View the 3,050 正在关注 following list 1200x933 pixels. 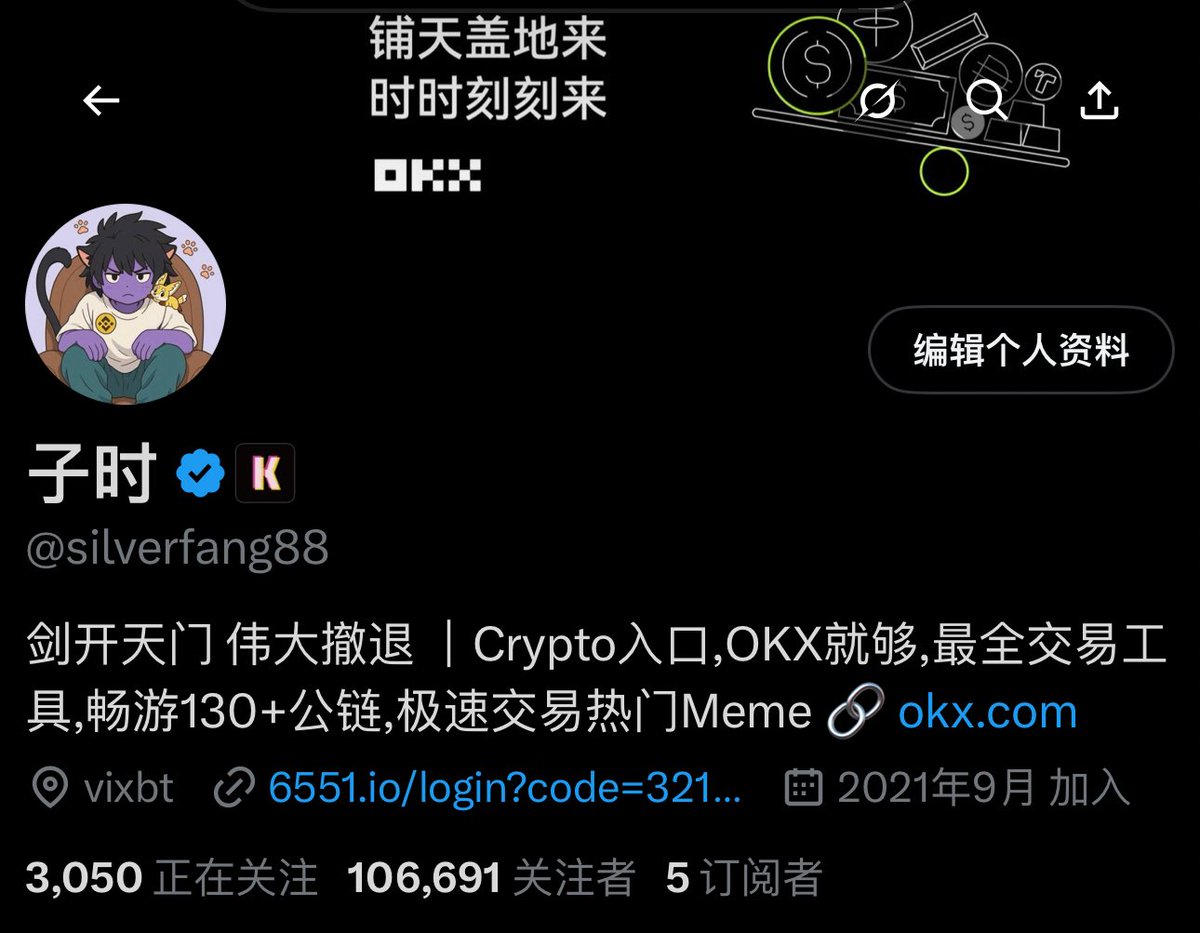172,878
